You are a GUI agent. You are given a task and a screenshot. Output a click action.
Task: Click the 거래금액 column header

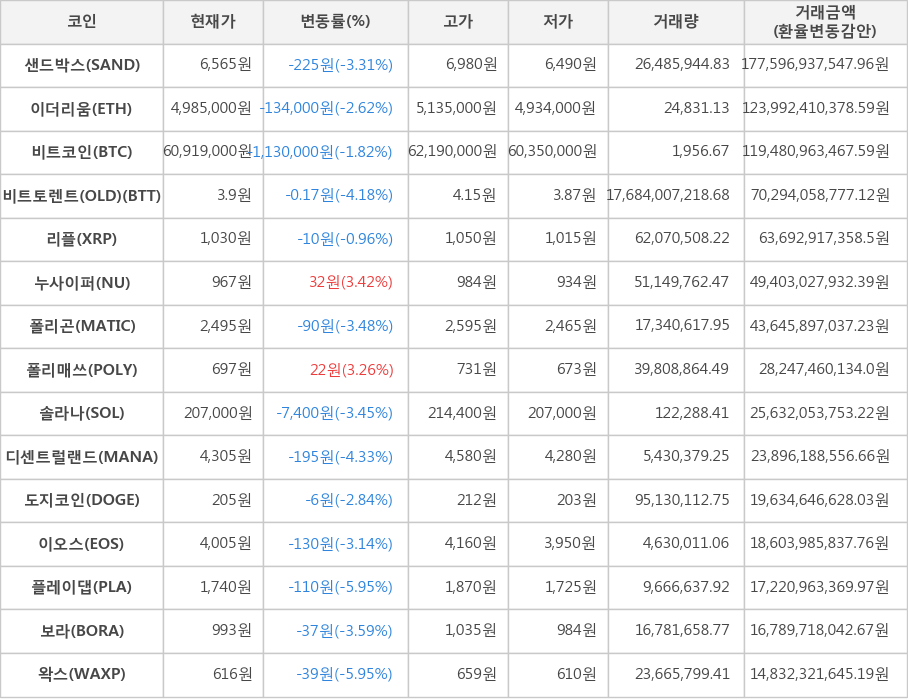[825, 22]
